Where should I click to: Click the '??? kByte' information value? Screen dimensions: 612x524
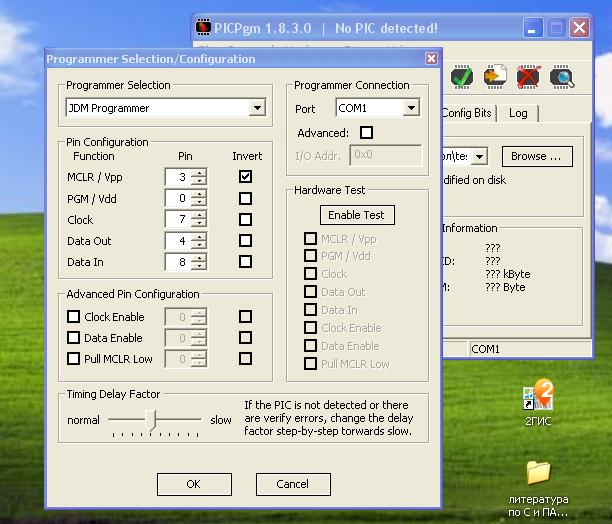click(508, 274)
